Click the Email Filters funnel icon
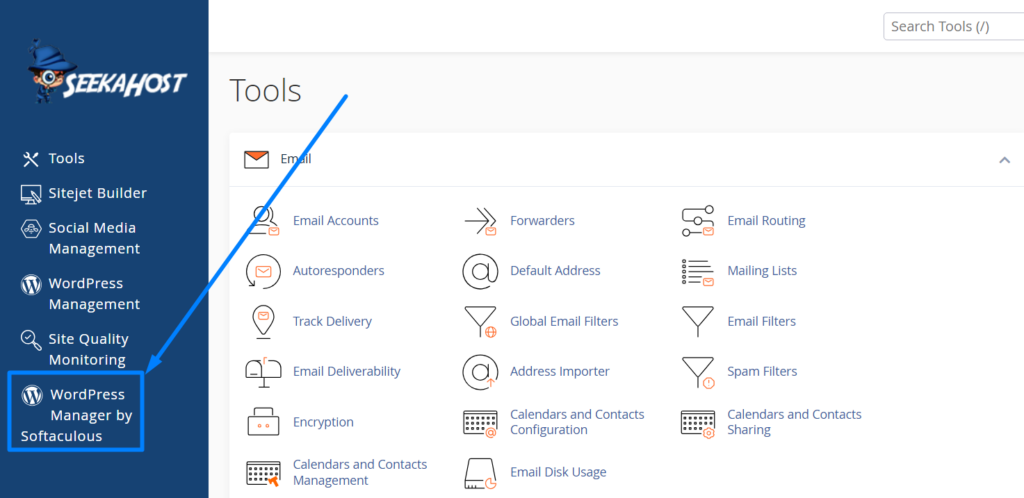The image size is (1024, 498). pyautogui.click(x=697, y=321)
